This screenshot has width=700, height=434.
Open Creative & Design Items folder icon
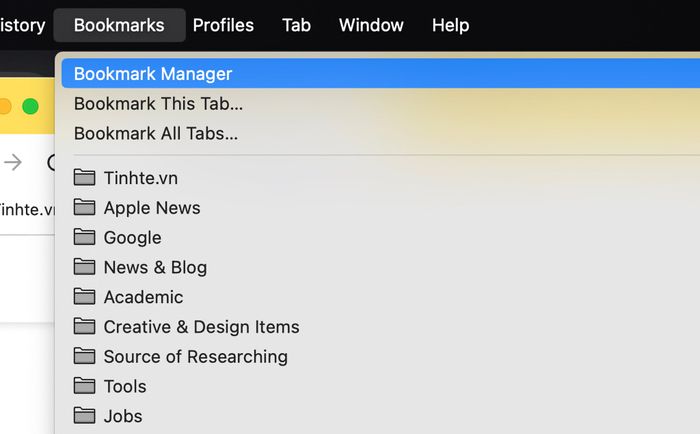click(84, 326)
